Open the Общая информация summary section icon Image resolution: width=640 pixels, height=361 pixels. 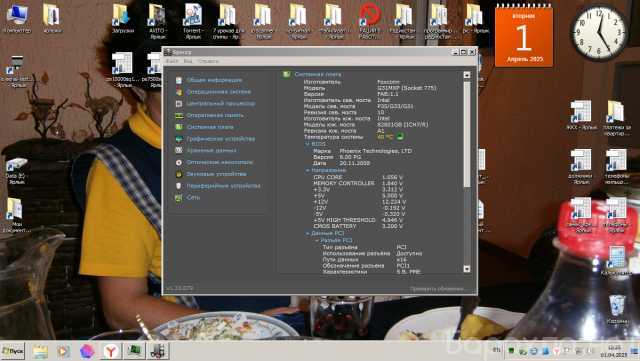tap(179, 80)
